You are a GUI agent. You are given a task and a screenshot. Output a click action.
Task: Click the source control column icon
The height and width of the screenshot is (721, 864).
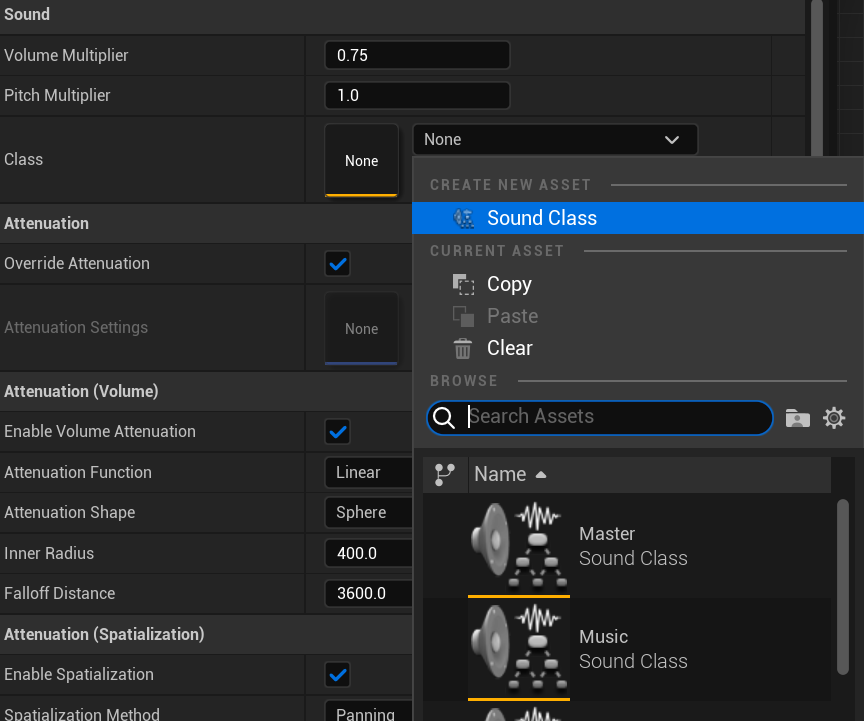445,474
